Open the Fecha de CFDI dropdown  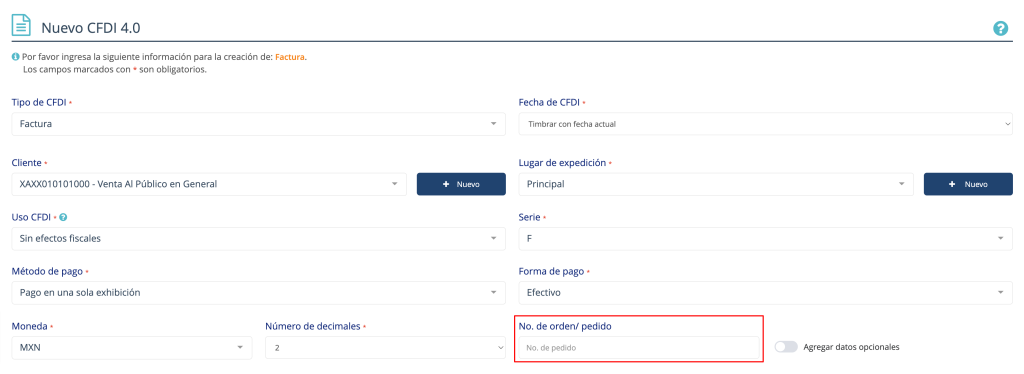tap(765, 124)
